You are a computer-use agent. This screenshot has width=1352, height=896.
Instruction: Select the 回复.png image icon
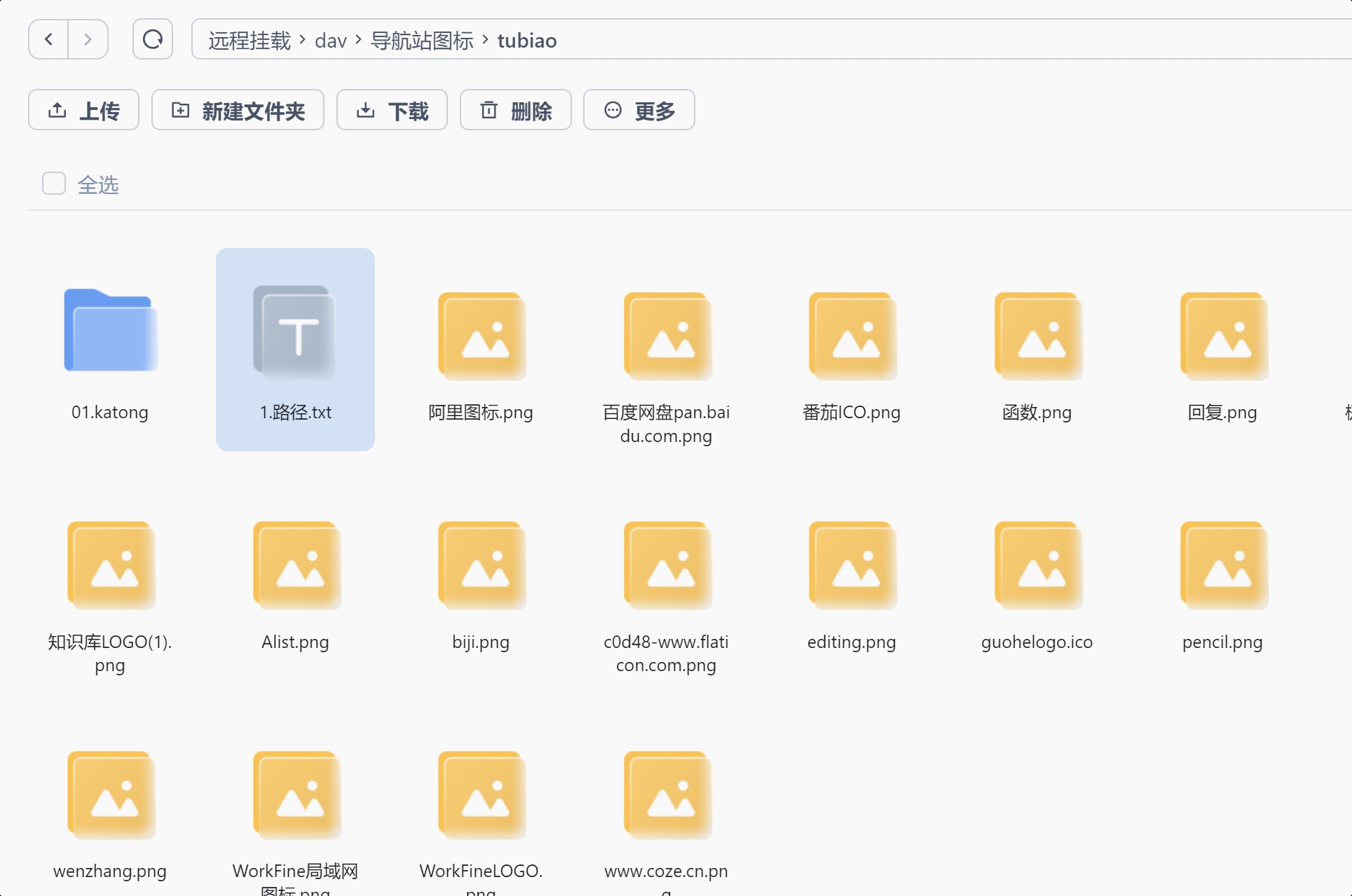pyautogui.click(x=1224, y=336)
